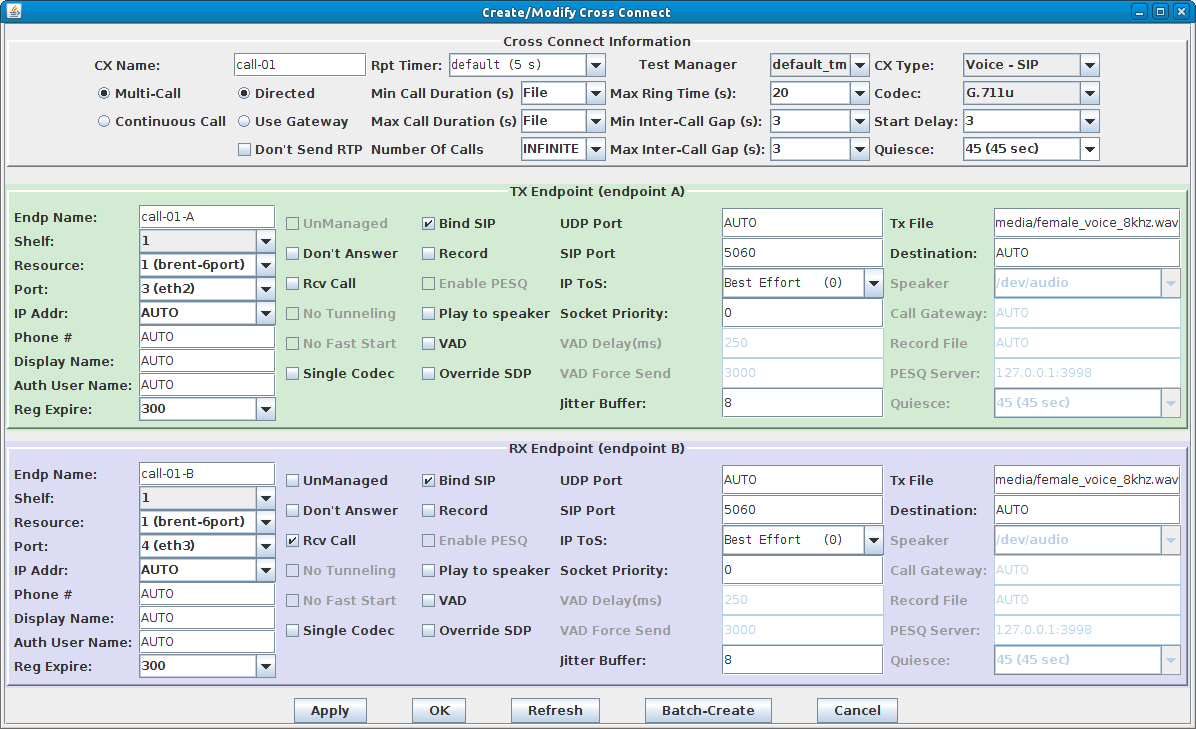Click RX Endpoint Phone # field
Viewport: 1196px width, 729px height.
[207, 594]
